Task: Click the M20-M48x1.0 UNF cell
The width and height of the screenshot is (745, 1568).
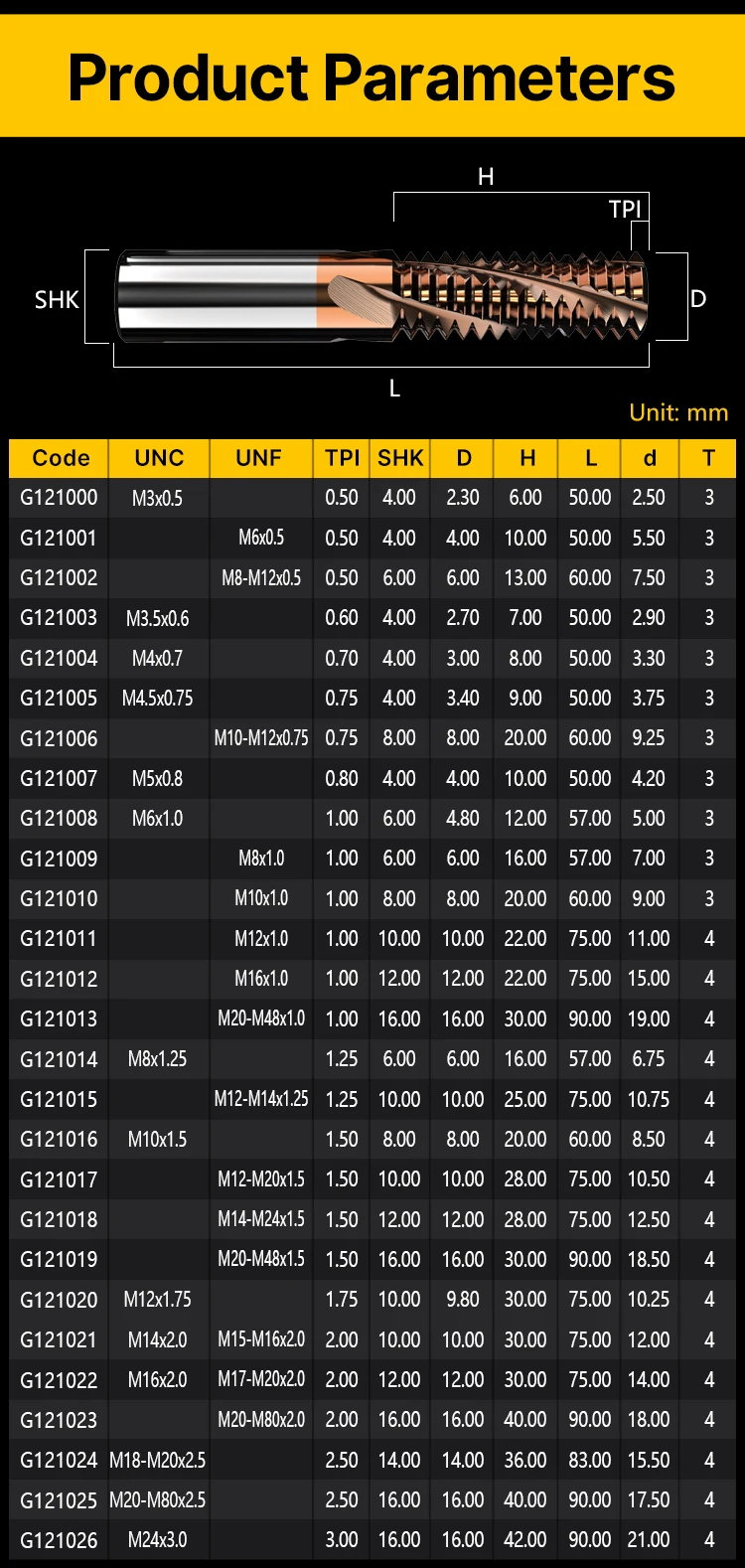Action: click(x=261, y=1019)
